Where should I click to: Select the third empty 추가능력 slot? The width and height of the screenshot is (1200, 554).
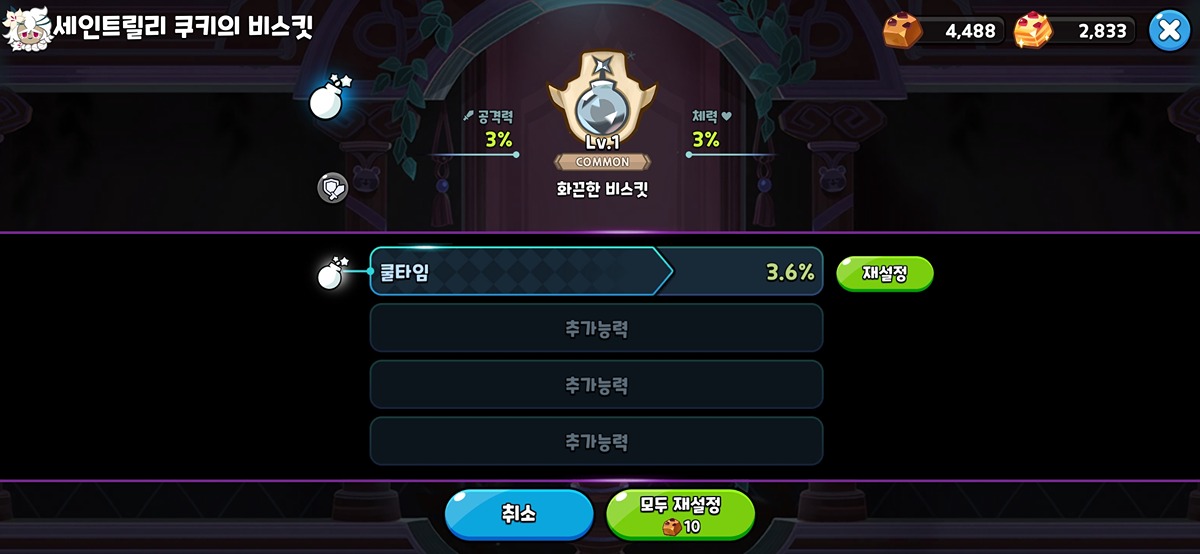tap(596, 441)
